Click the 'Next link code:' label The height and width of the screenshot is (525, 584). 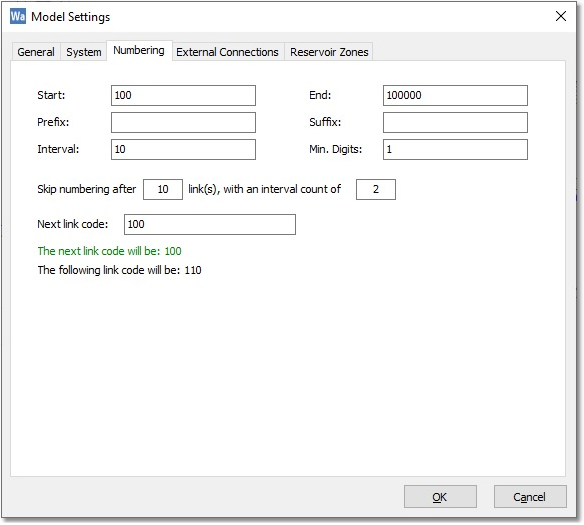[73, 224]
